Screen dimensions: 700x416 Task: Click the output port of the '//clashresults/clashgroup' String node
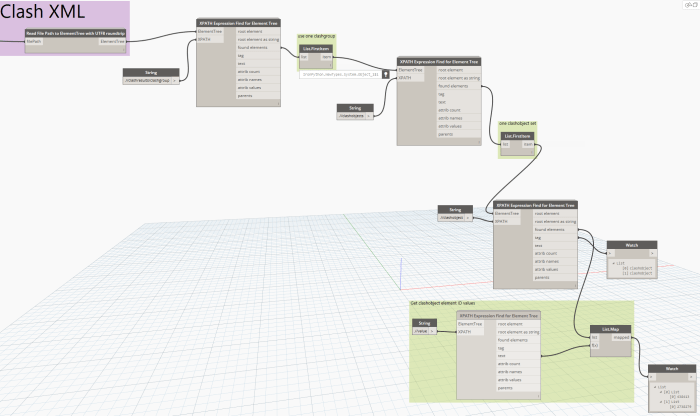click(x=176, y=80)
